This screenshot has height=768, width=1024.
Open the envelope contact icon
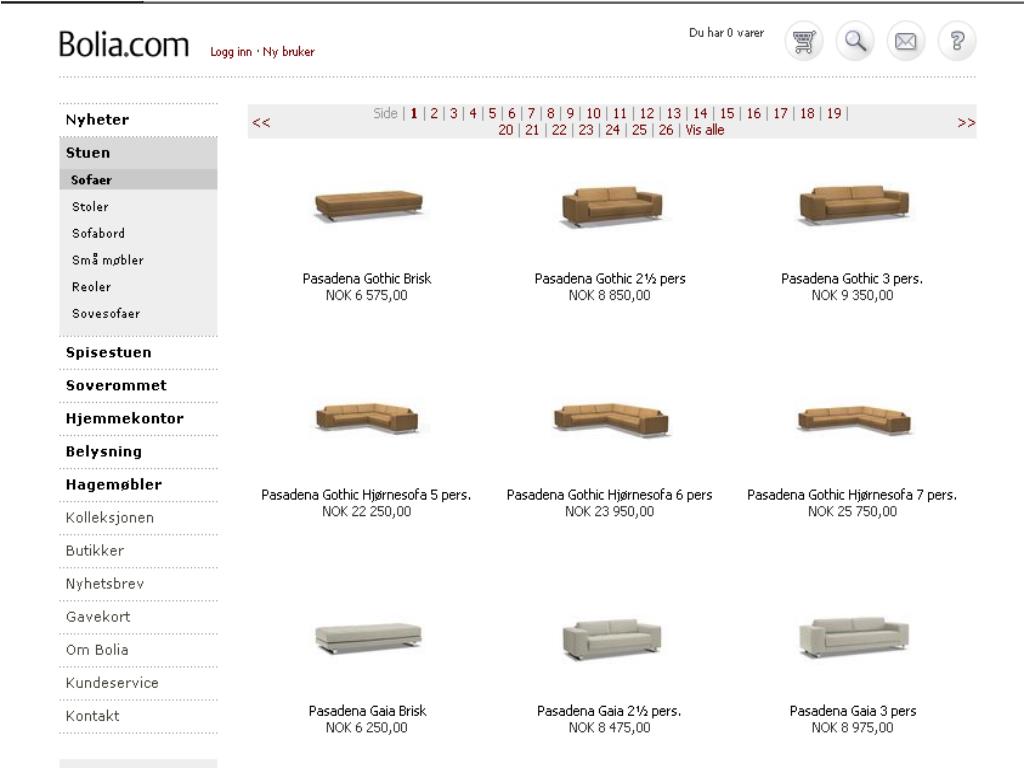(x=906, y=41)
